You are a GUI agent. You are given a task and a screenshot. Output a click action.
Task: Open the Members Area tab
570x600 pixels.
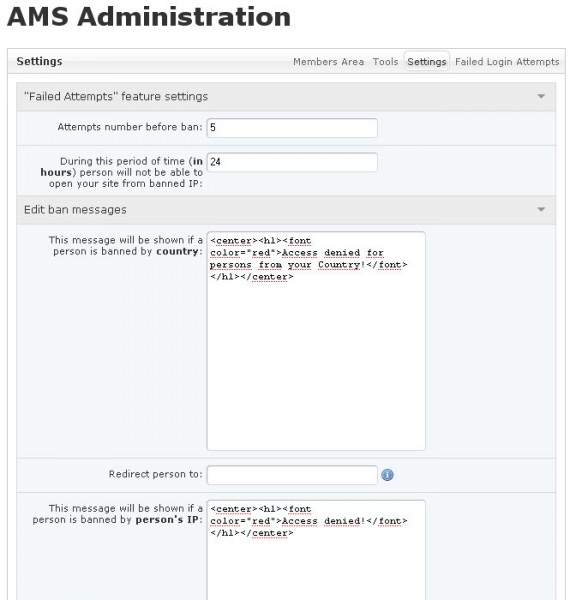(x=328, y=62)
